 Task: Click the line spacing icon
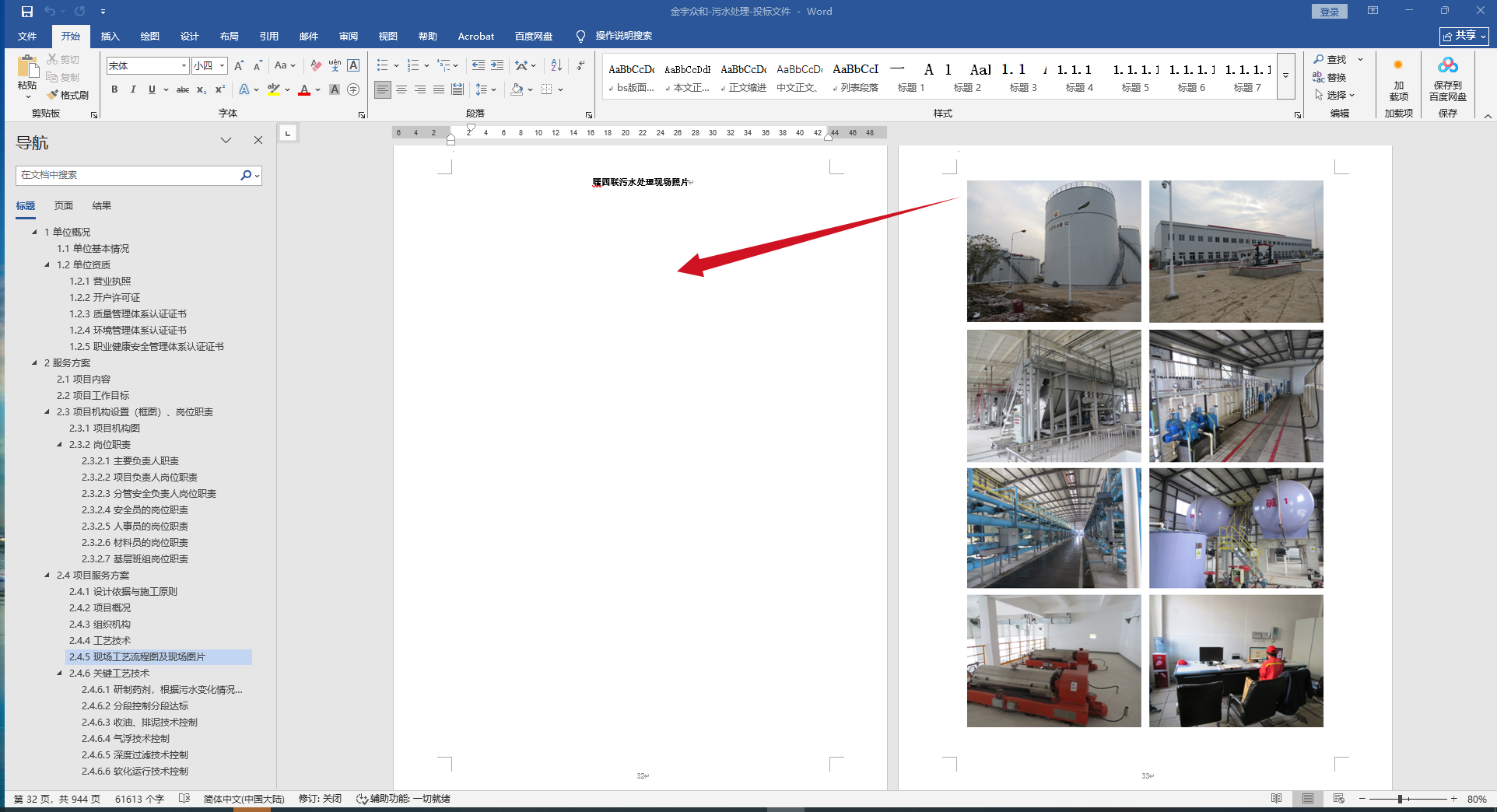(x=482, y=89)
